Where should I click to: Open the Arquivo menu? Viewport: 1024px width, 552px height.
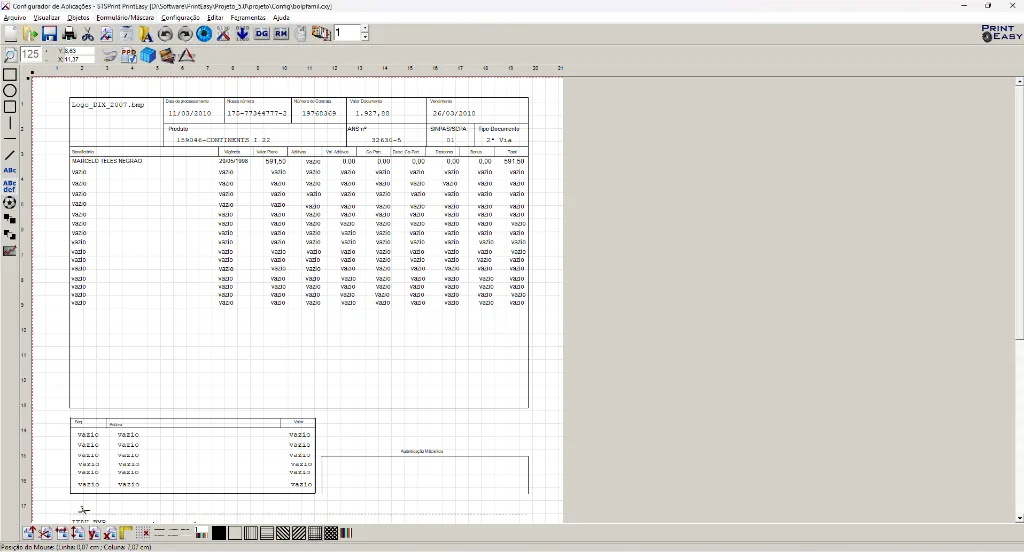click(15, 18)
